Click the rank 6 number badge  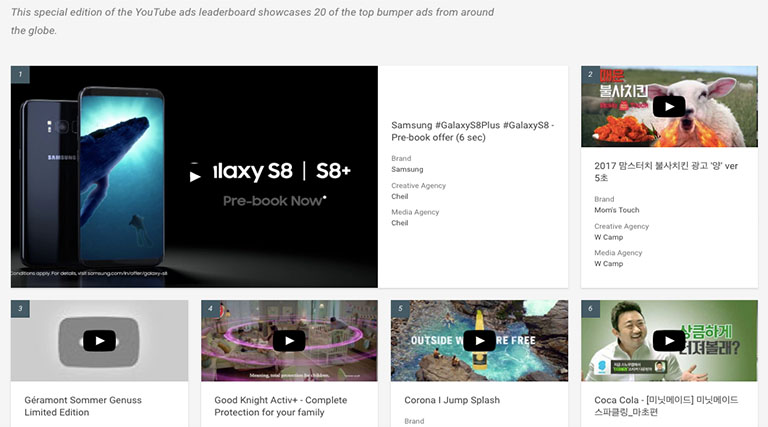point(590,309)
